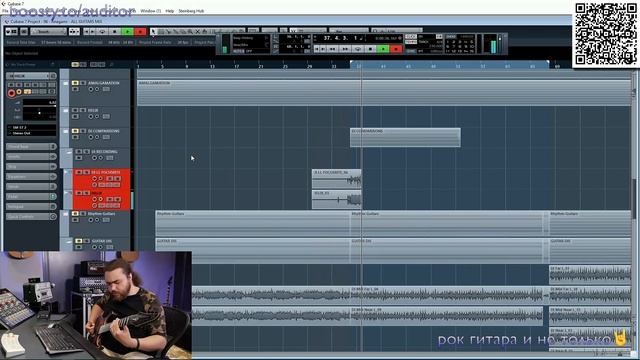Expand the Inserts section in the Inspector
Screen dimensions: 640x360
click(x=31, y=157)
